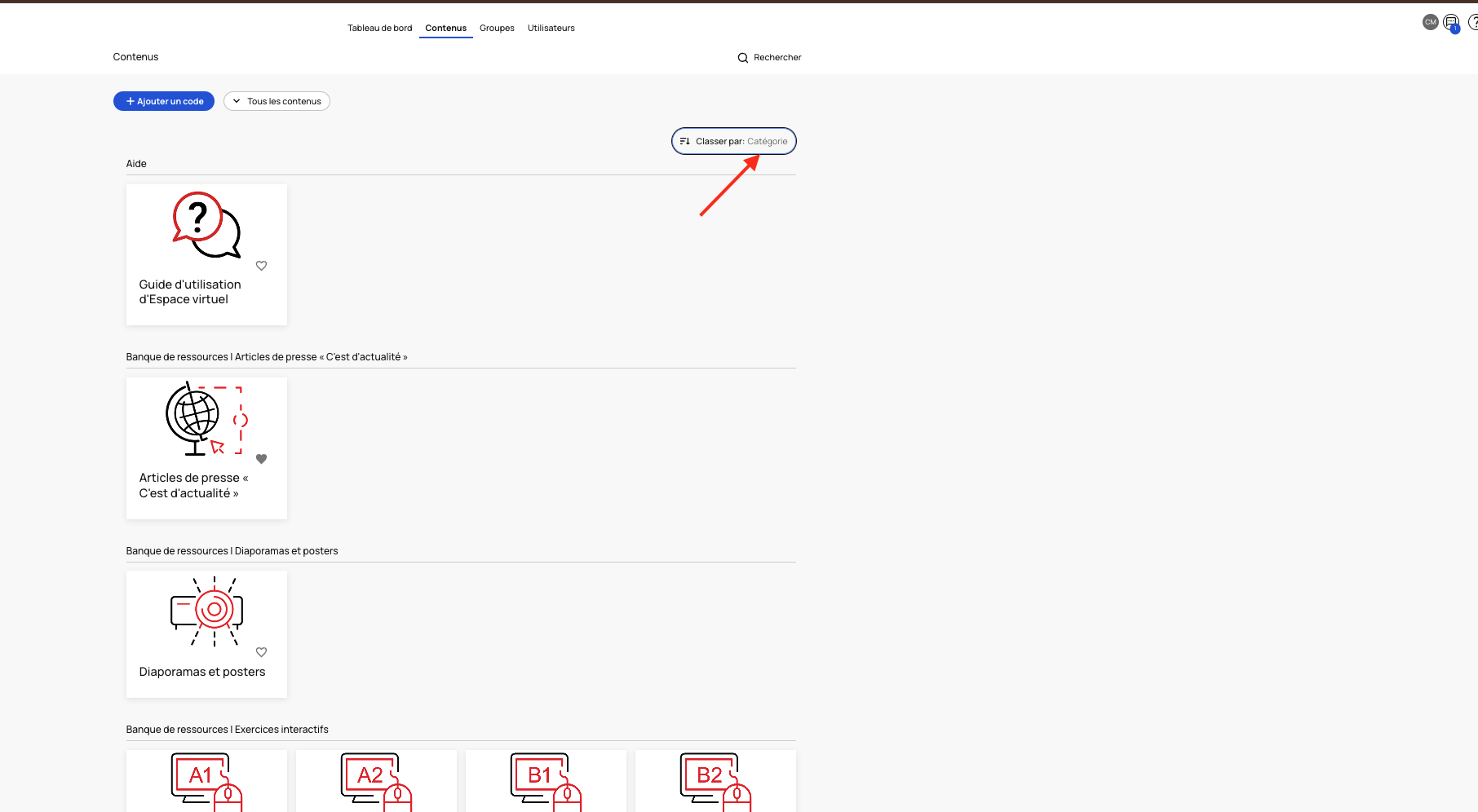This screenshot has width=1478, height=812.
Task: Go to the Tableau de bord tab
Action: [x=379, y=29]
